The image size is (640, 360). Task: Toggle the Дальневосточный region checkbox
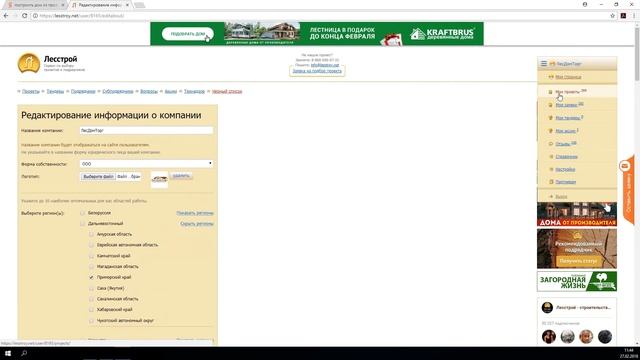82,224
